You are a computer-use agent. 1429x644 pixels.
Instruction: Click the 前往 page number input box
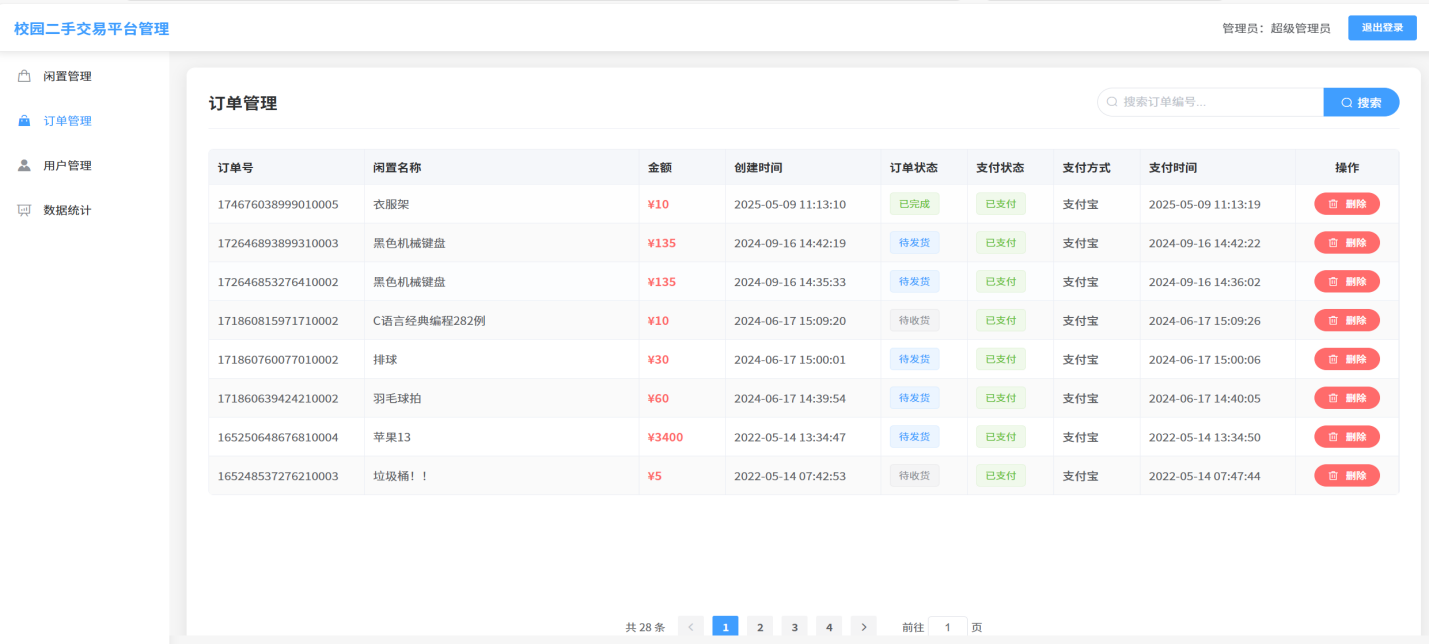947,627
